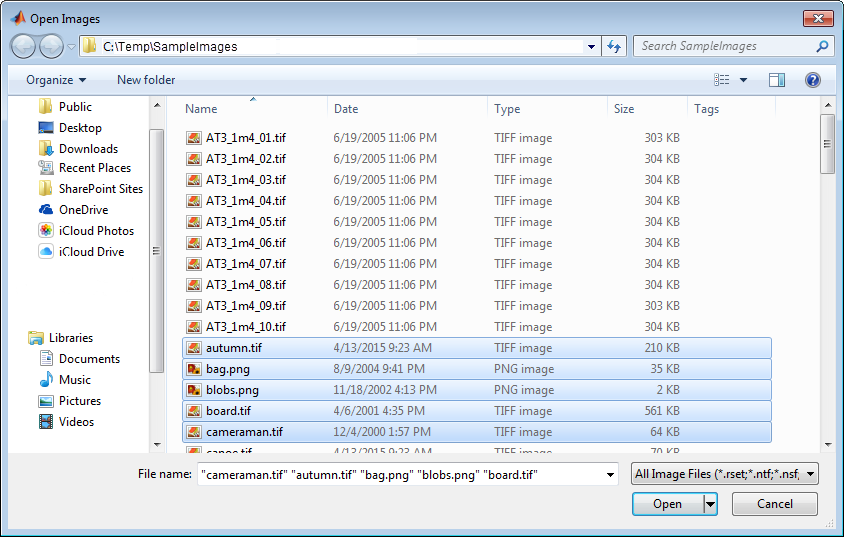Click the navigation pane scrollbar up arrow

[x=157, y=105]
